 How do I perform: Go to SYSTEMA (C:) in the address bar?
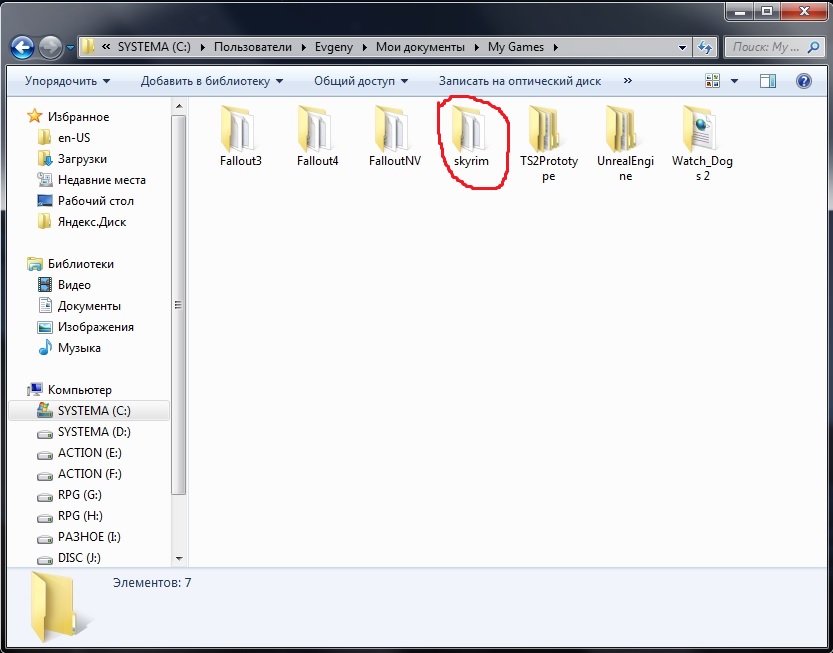154,47
